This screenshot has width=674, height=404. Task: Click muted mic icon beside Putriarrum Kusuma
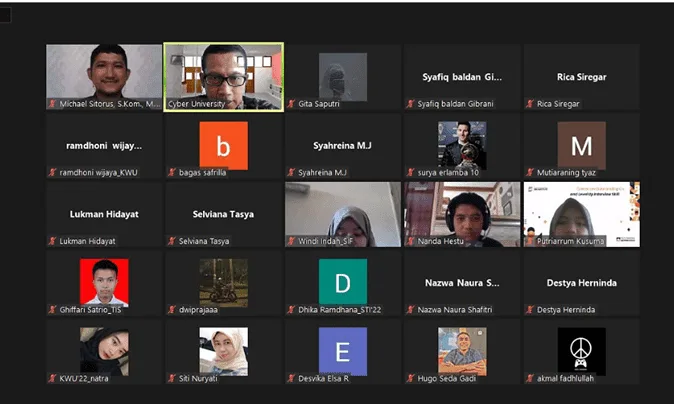coord(530,241)
